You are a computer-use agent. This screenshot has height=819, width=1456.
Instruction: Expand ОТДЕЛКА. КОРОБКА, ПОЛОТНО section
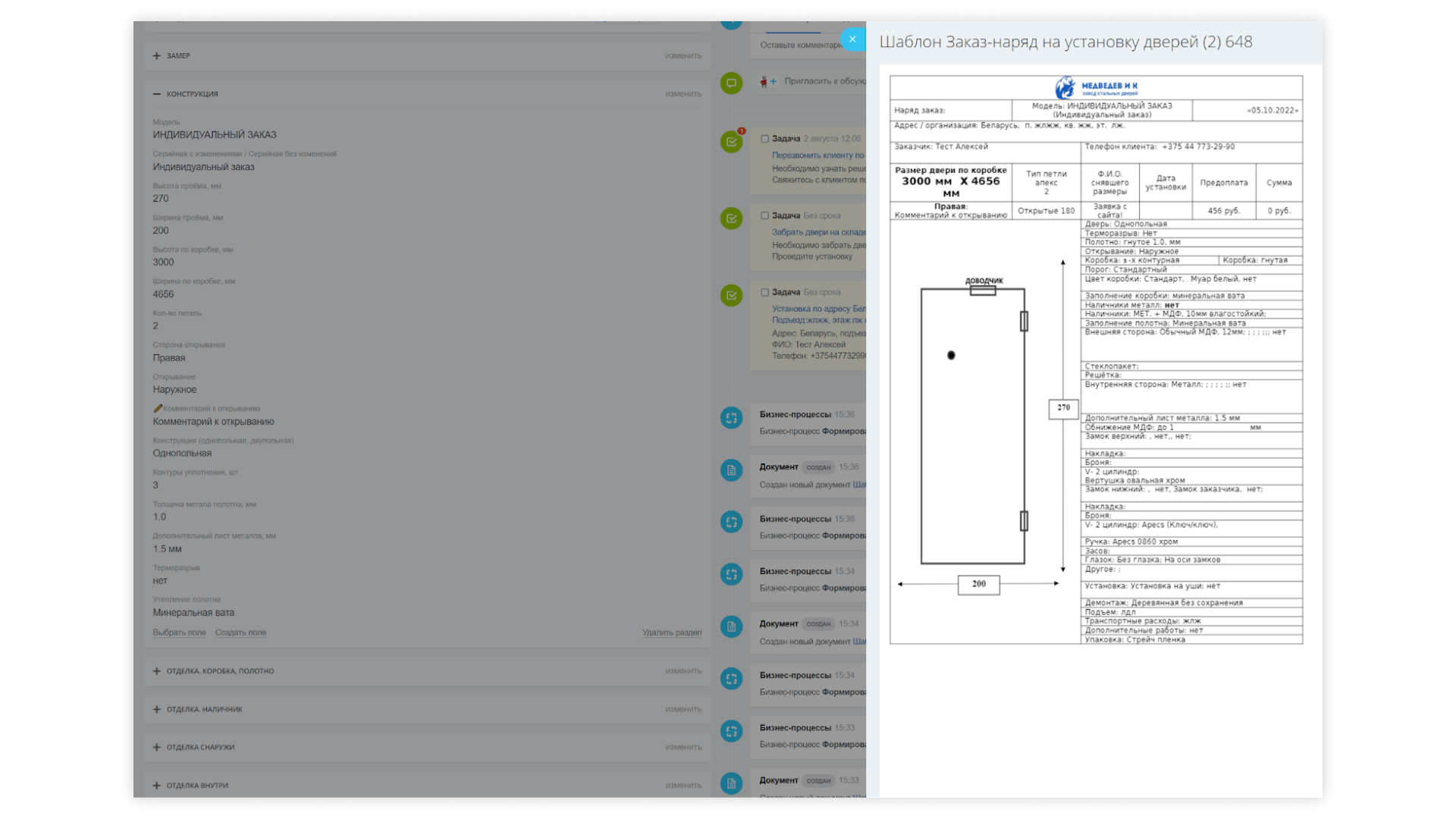157,671
